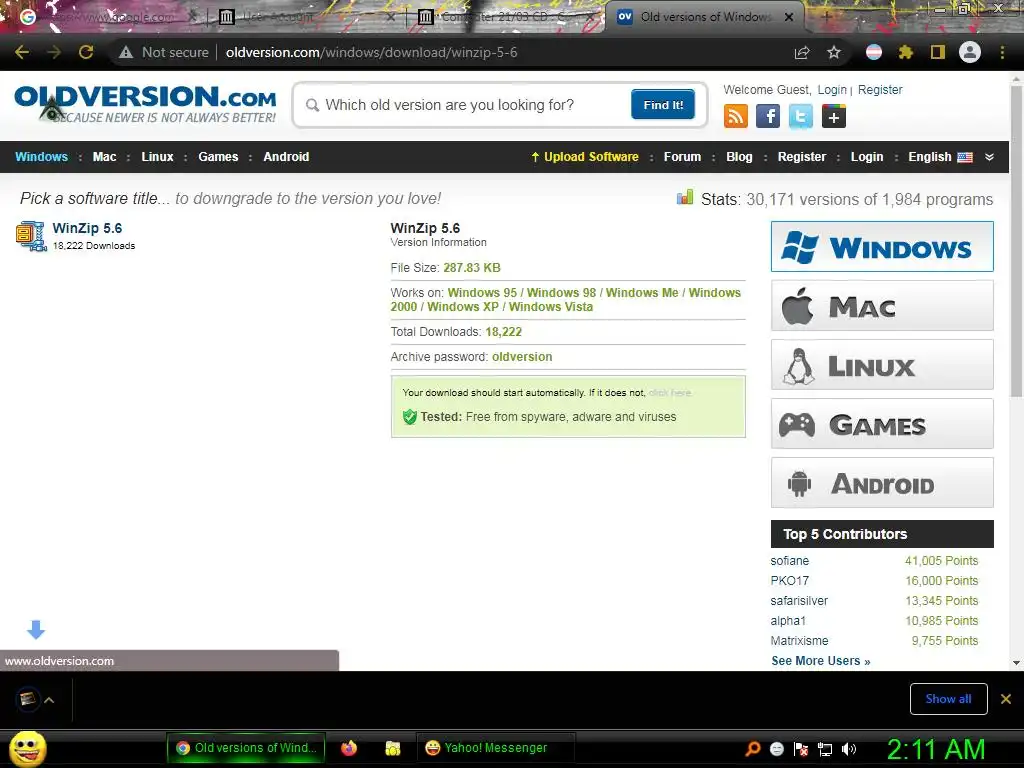1024x768 pixels.
Task: Open Mac in the navigation bar
Action: (104, 157)
